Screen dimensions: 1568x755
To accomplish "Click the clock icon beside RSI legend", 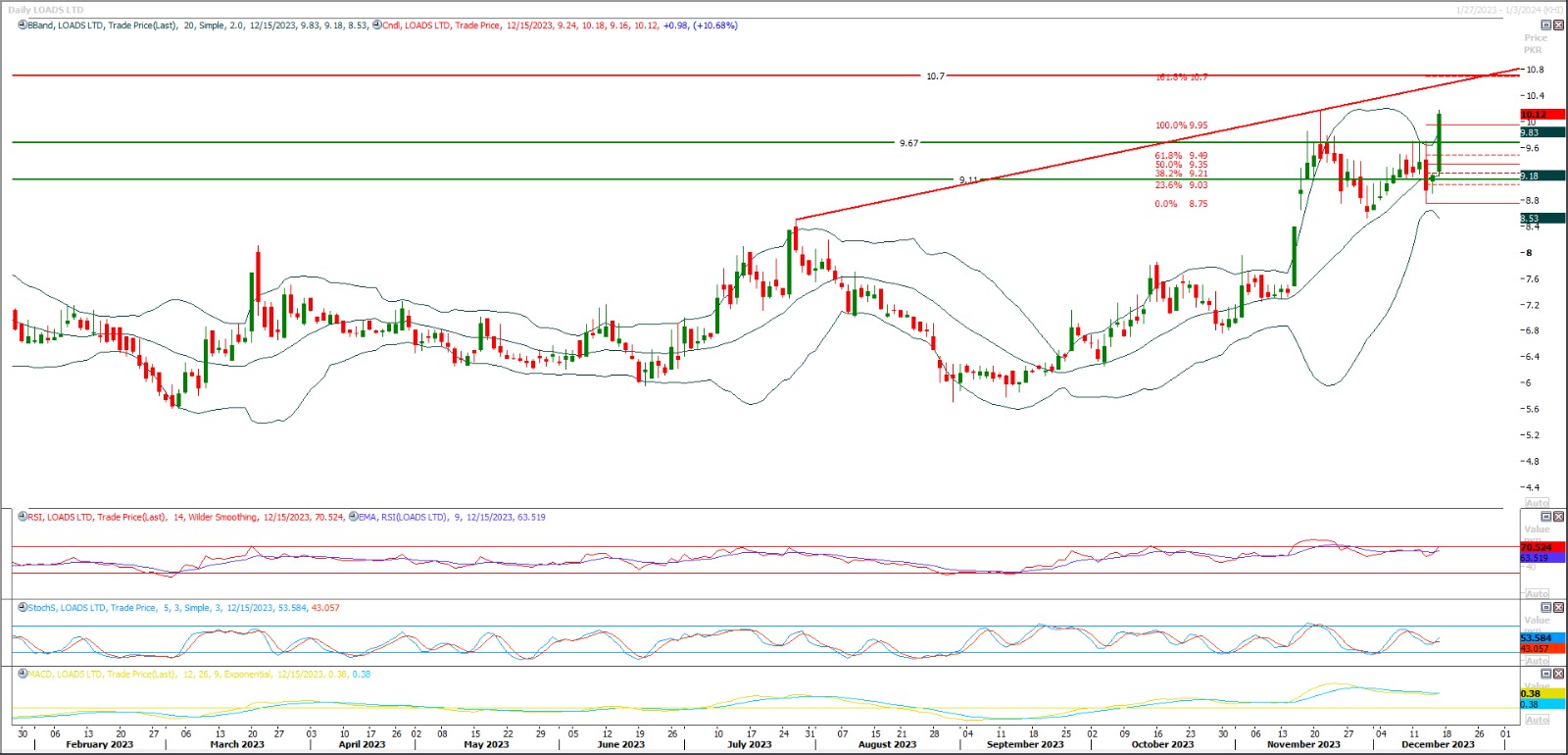I will (23, 517).
